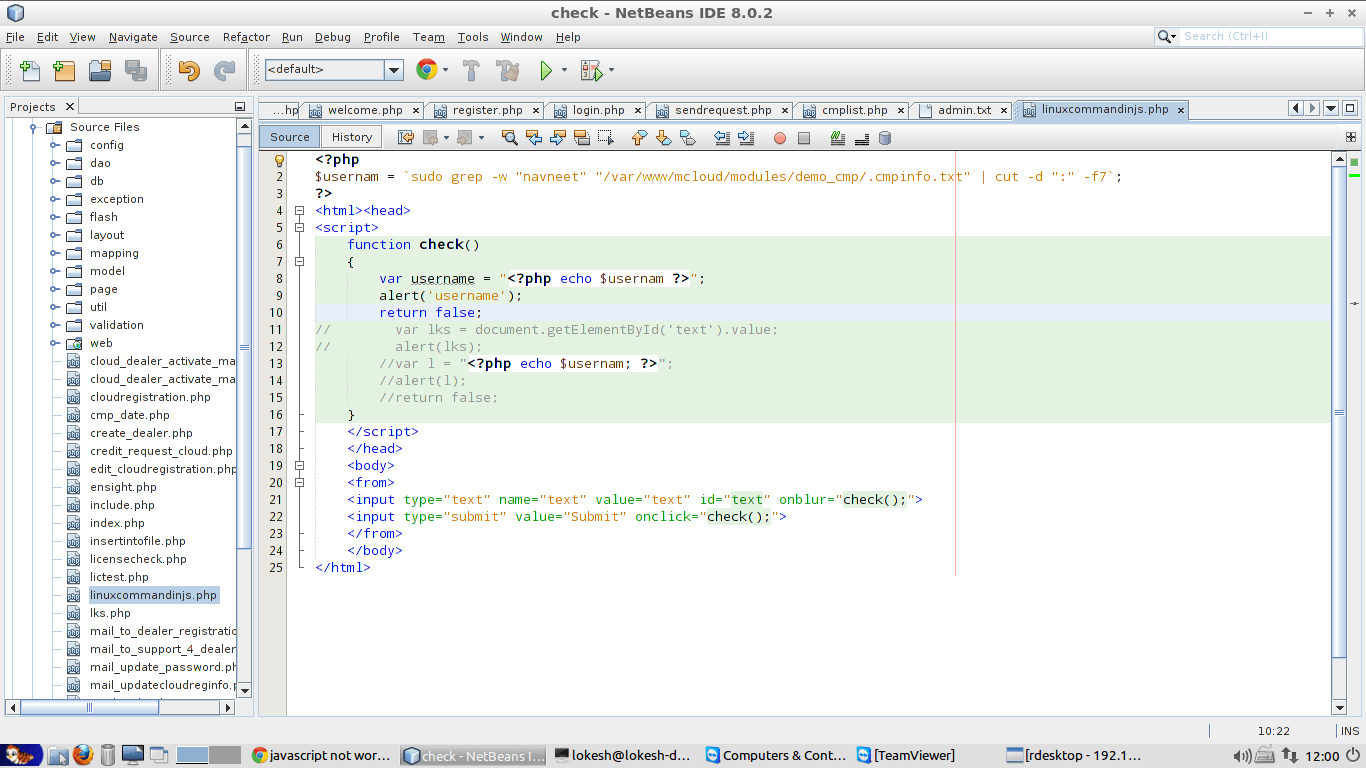
Task: Expand the dao folder node
Action: pos(54,163)
